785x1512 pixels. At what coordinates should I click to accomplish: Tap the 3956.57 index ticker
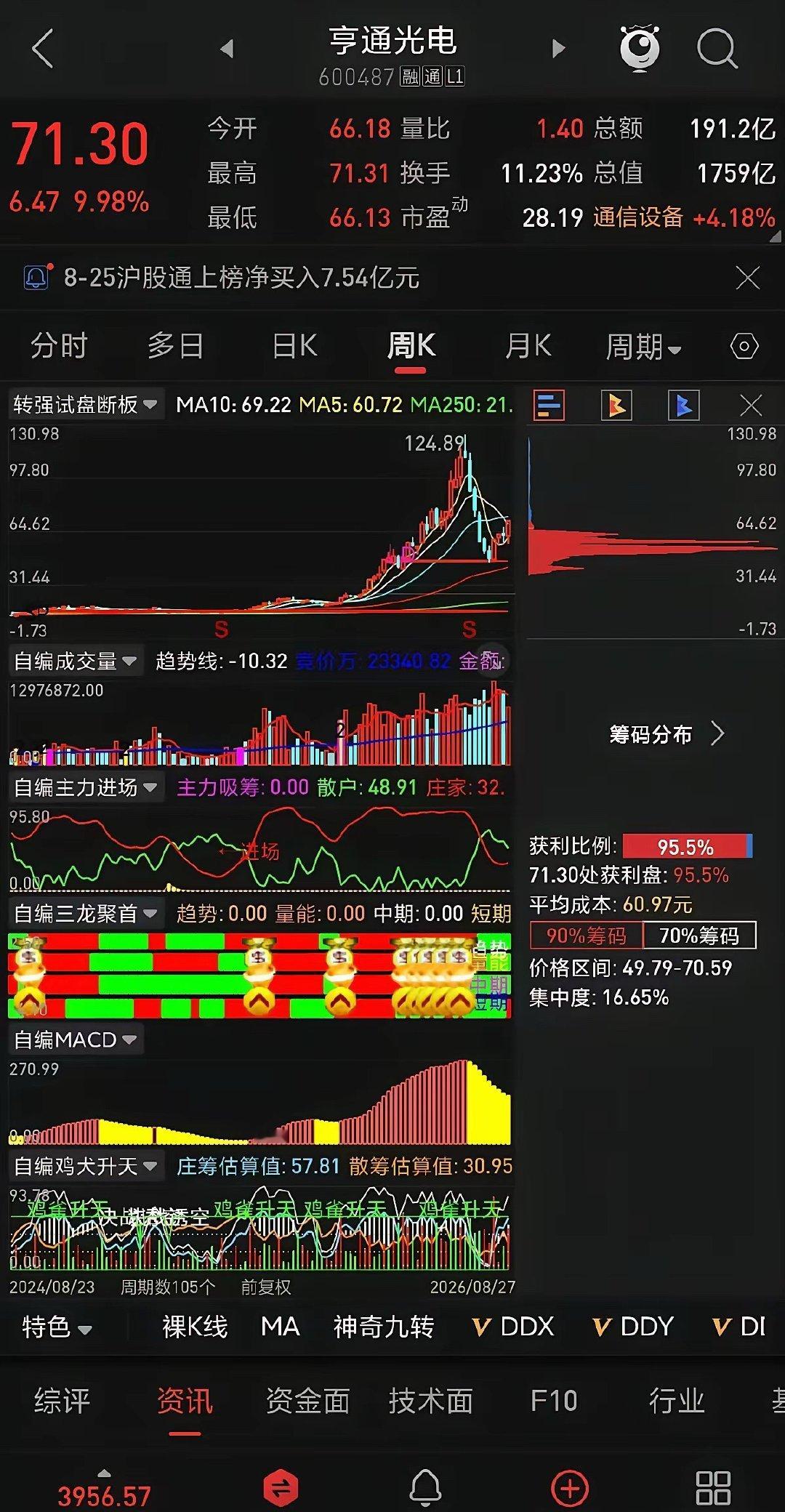(104, 1496)
